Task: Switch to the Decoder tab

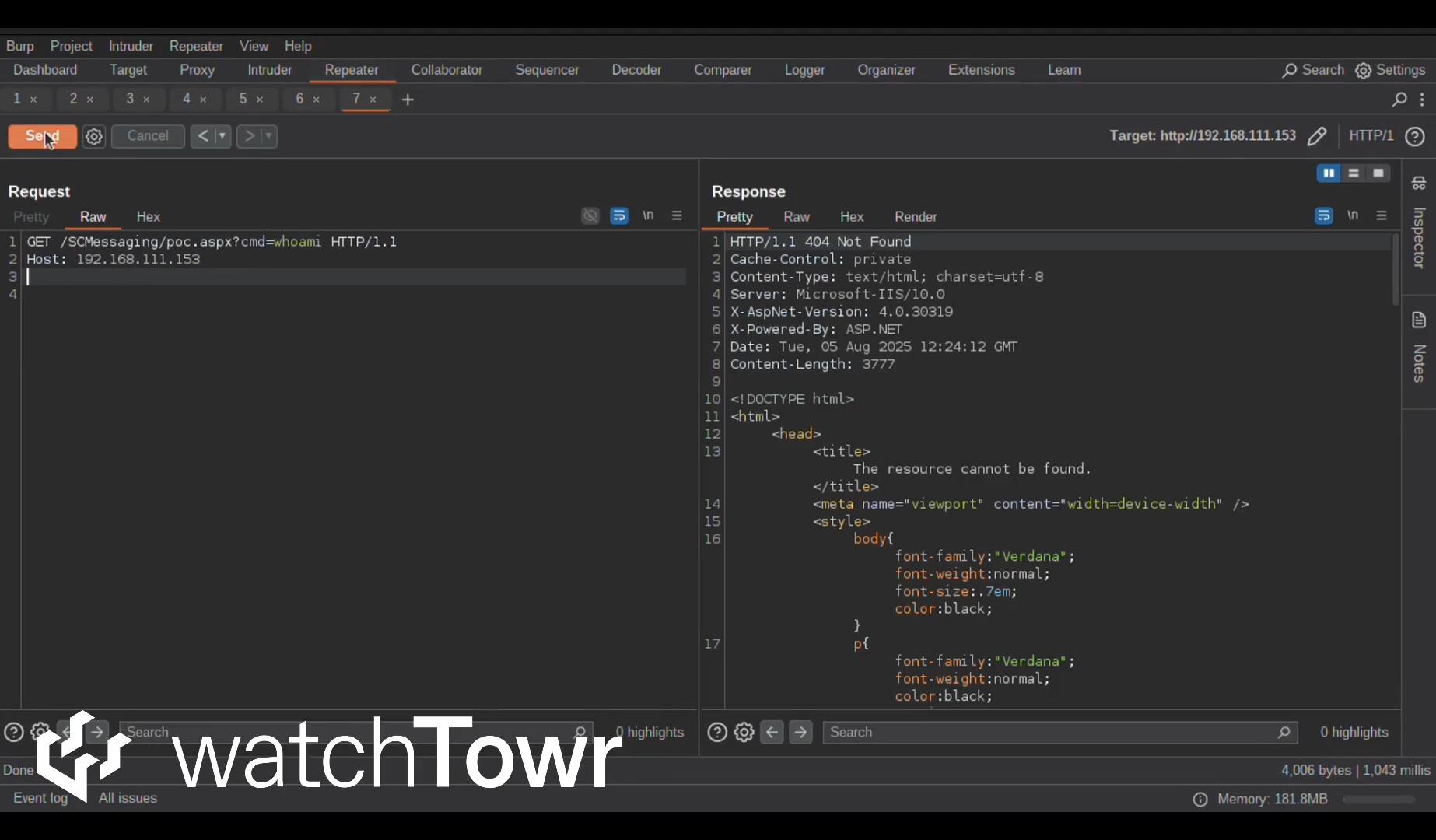Action: click(x=636, y=70)
